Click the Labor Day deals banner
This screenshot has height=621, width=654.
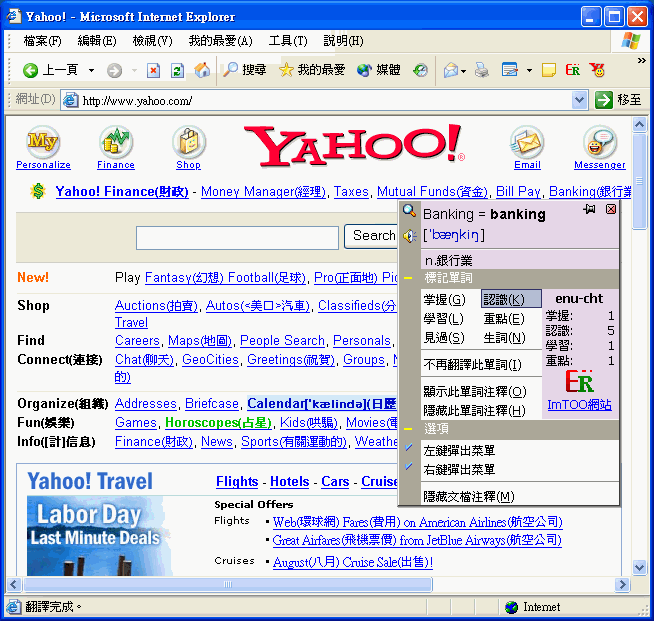click(100, 536)
